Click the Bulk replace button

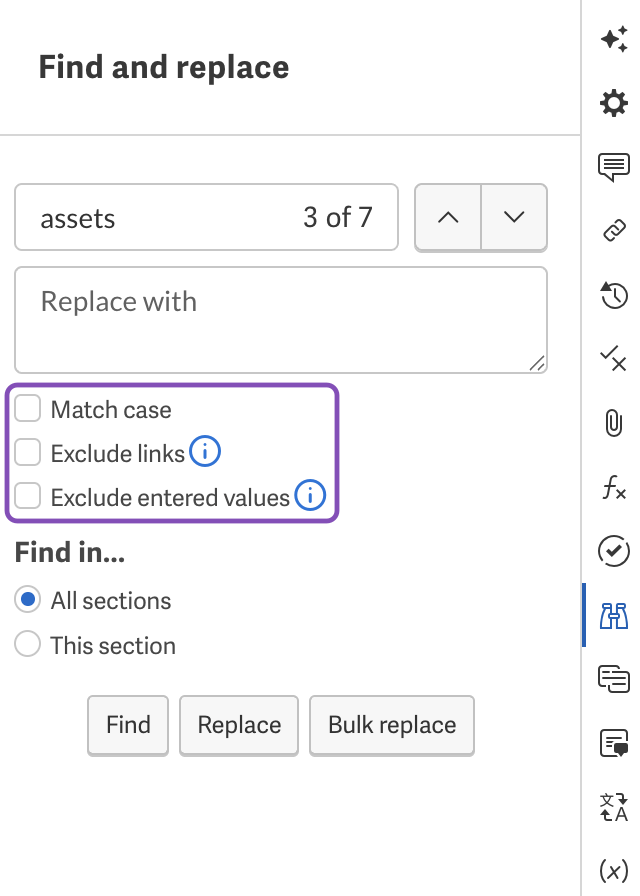coord(392,725)
